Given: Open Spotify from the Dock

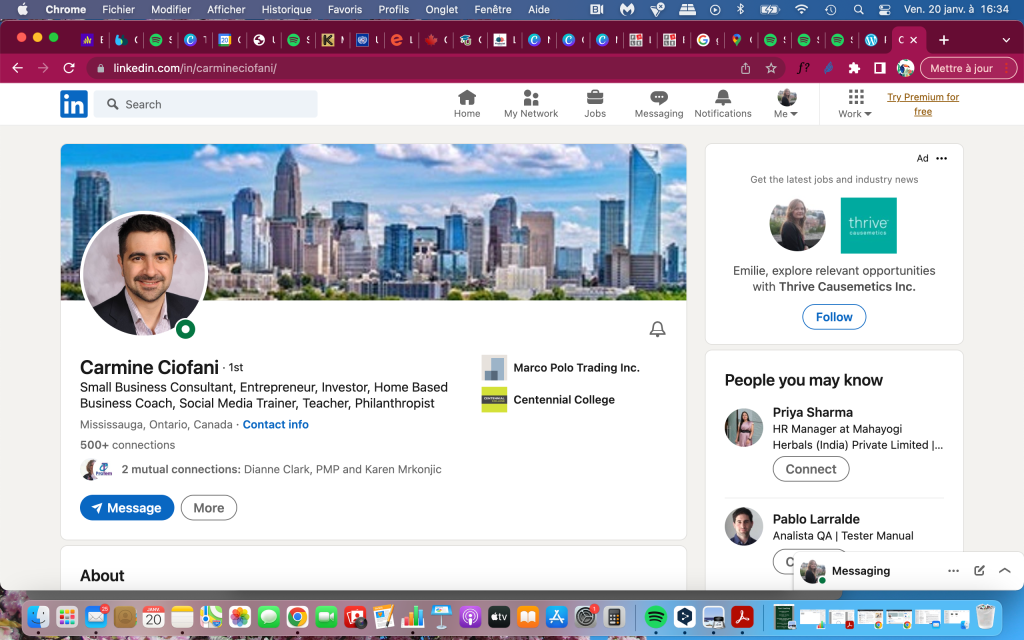Looking at the screenshot, I should (656, 617).
